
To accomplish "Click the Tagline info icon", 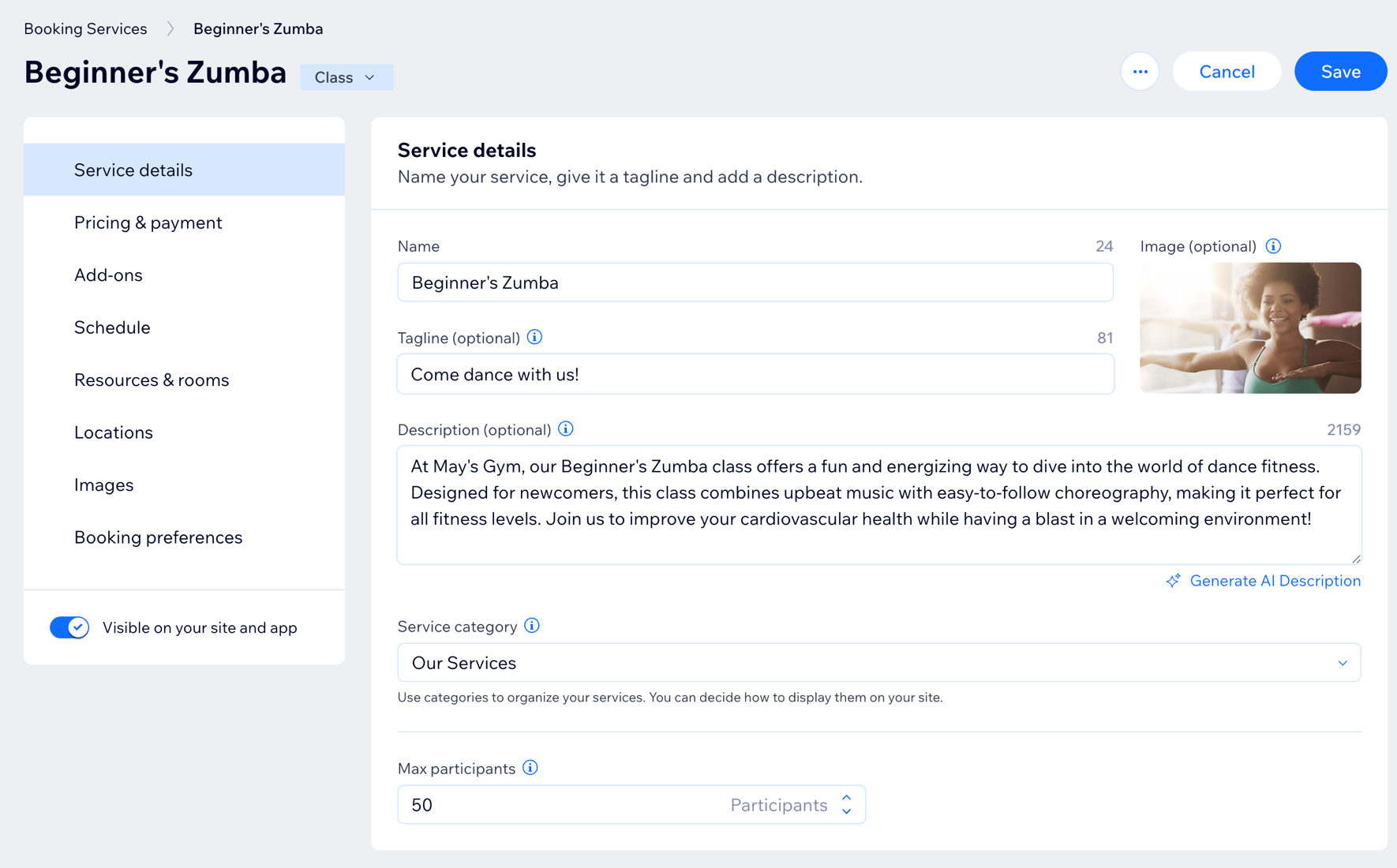I will pyautogui.click(x=534, y=338).
